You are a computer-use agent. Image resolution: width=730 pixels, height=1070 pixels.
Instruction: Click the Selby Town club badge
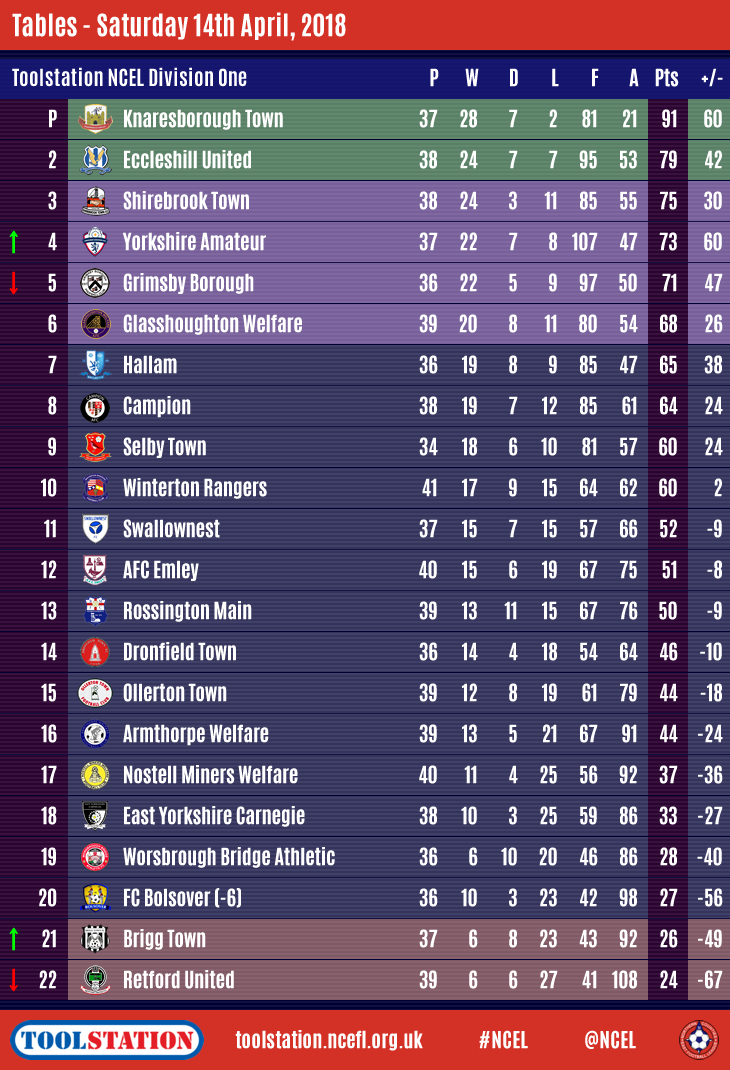pos(95,447)
